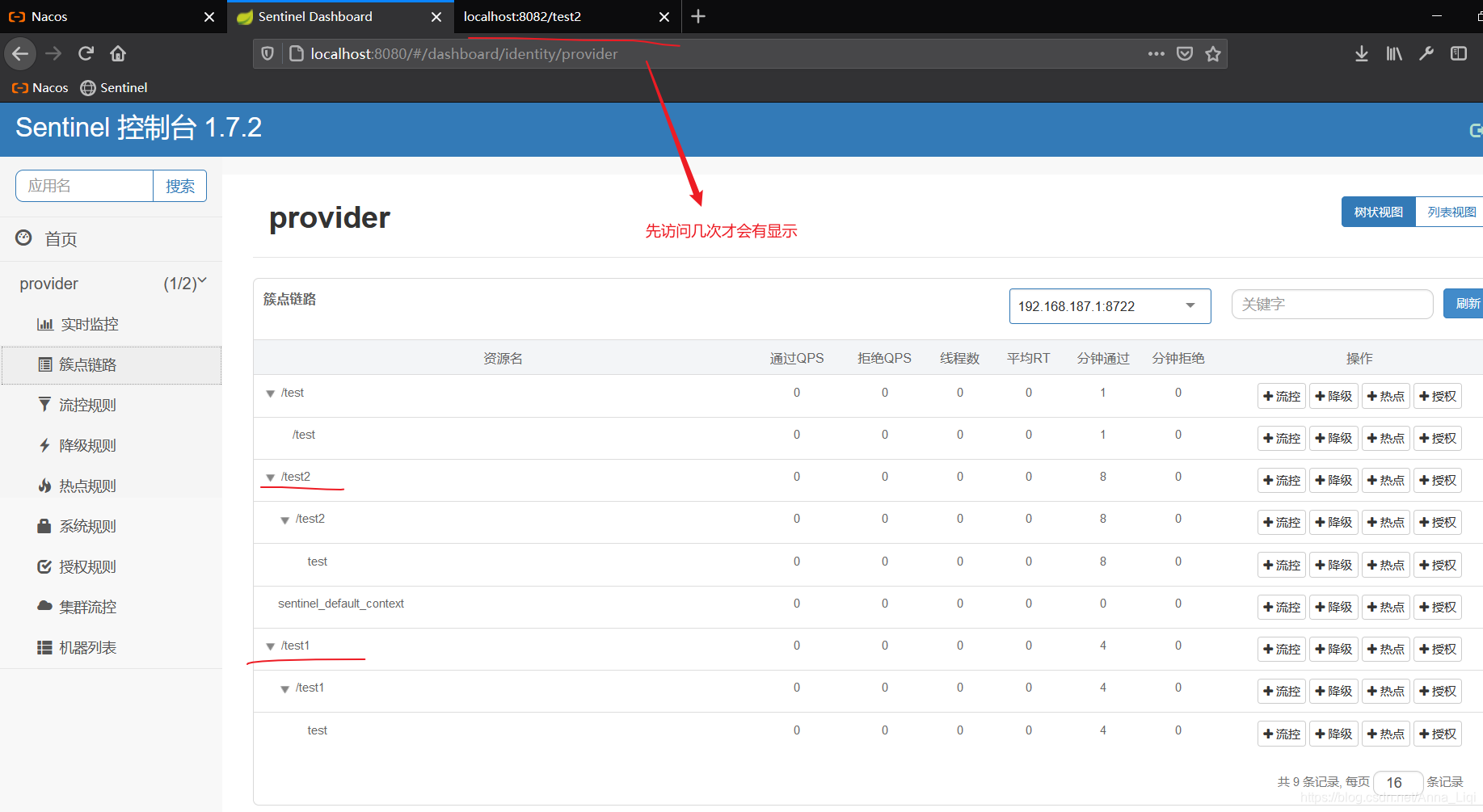Collapse the provider (1/2) sidebar group

click(x=111, y=284)
